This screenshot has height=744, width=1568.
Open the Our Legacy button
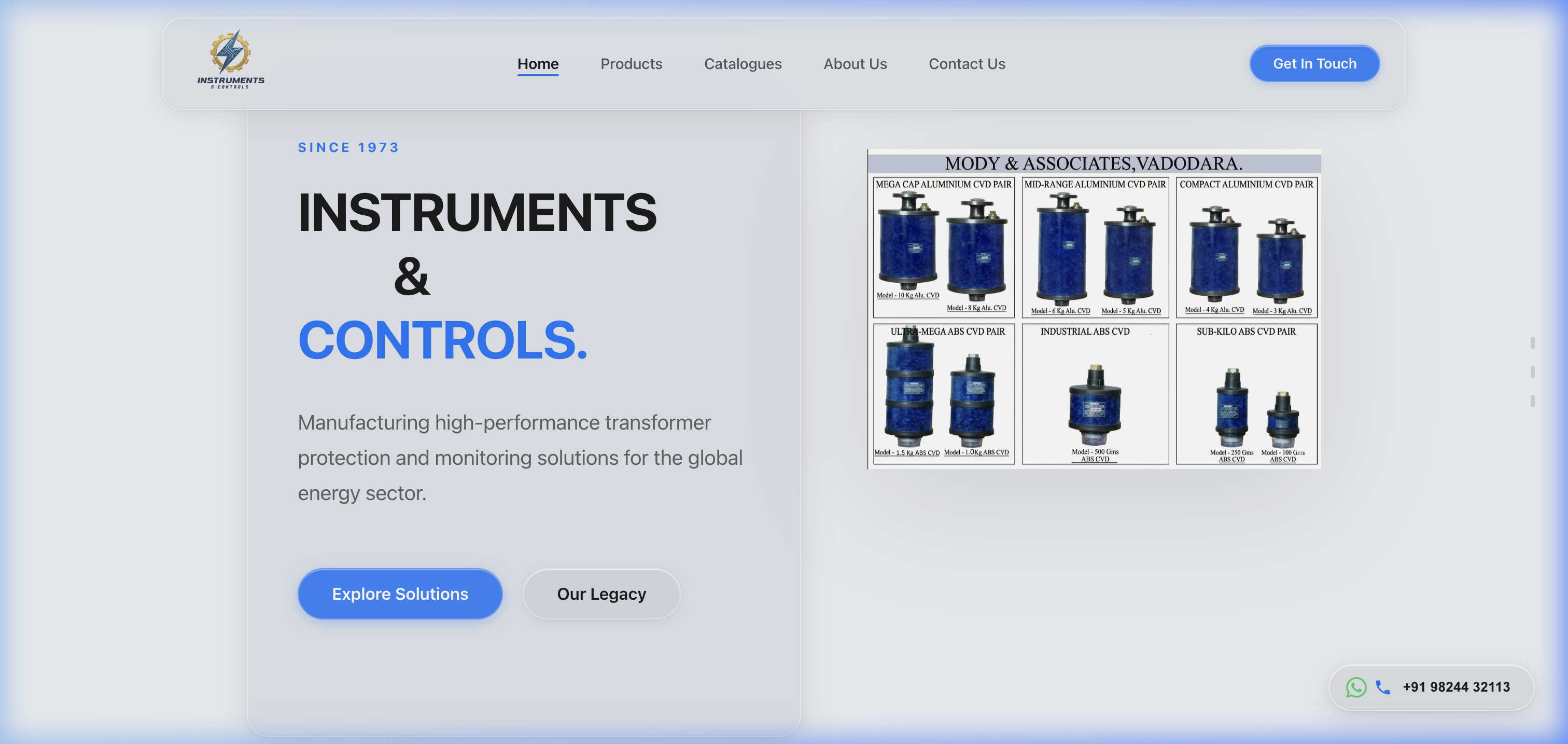[x=601, y=594]
